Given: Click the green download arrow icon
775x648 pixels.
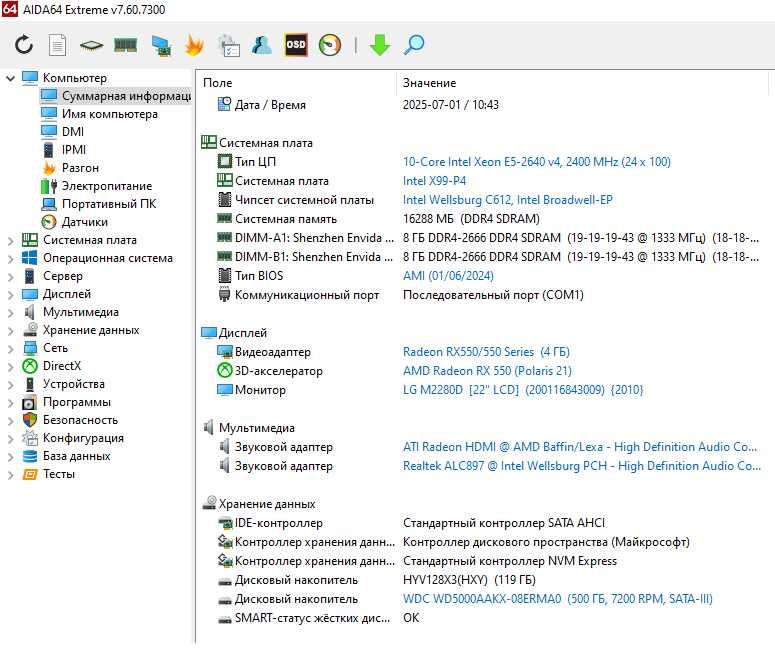Looking at the screenshot, I should 380,45.
